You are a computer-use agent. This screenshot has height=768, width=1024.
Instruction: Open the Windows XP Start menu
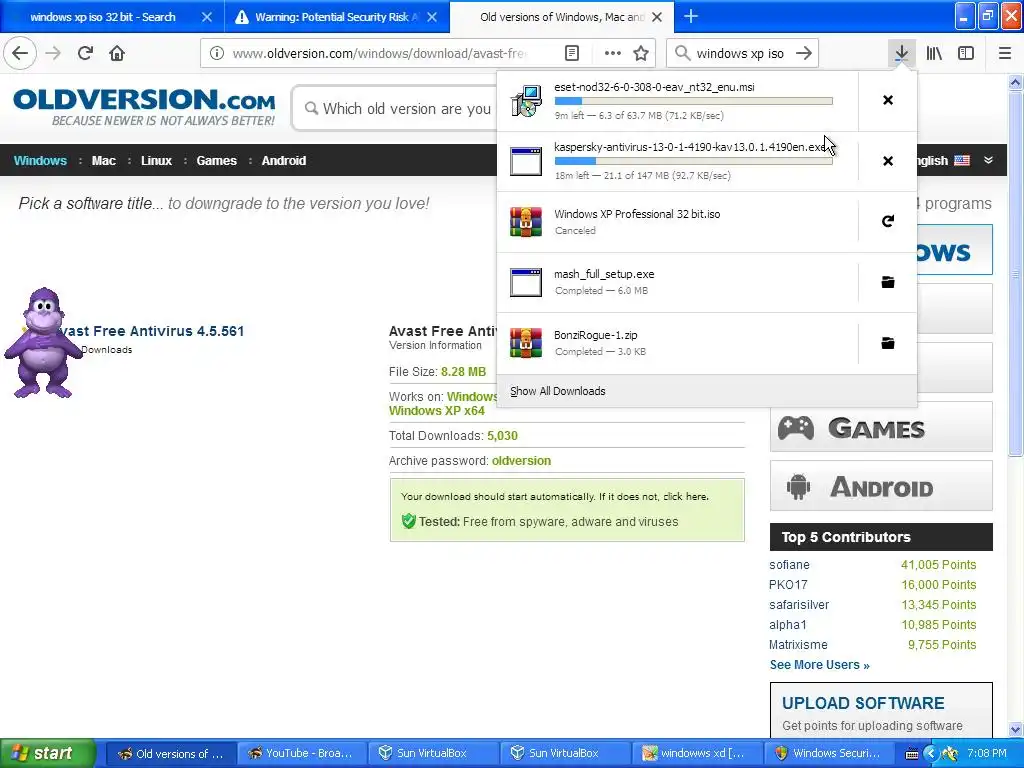[x=47, y=754]
